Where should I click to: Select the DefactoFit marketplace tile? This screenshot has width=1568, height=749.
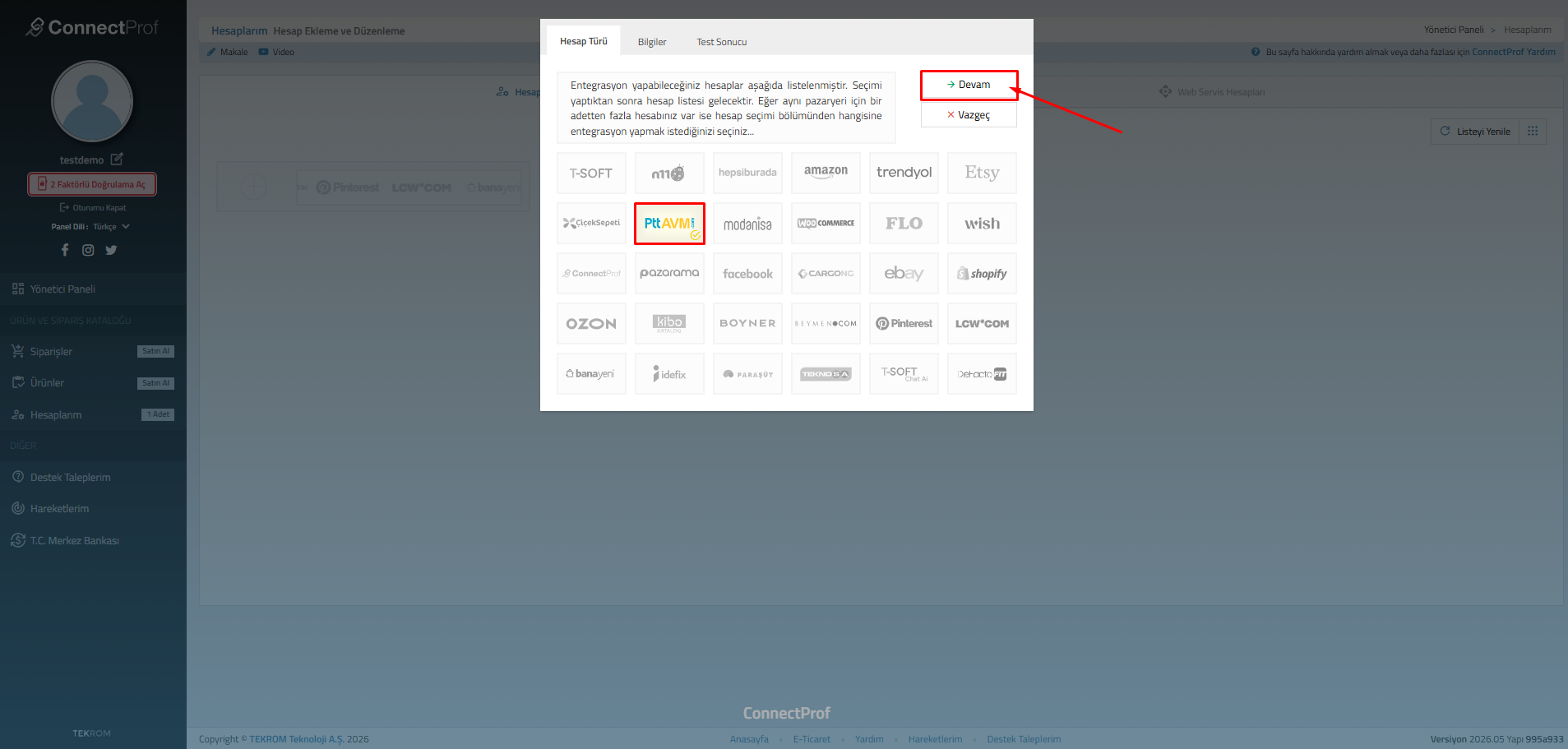pos(982,374)
